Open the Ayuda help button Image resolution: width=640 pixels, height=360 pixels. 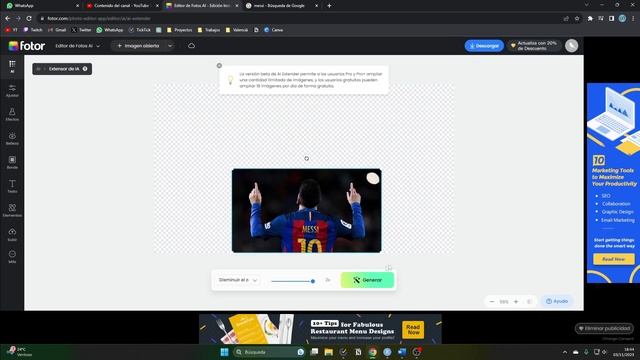(557, 301)
